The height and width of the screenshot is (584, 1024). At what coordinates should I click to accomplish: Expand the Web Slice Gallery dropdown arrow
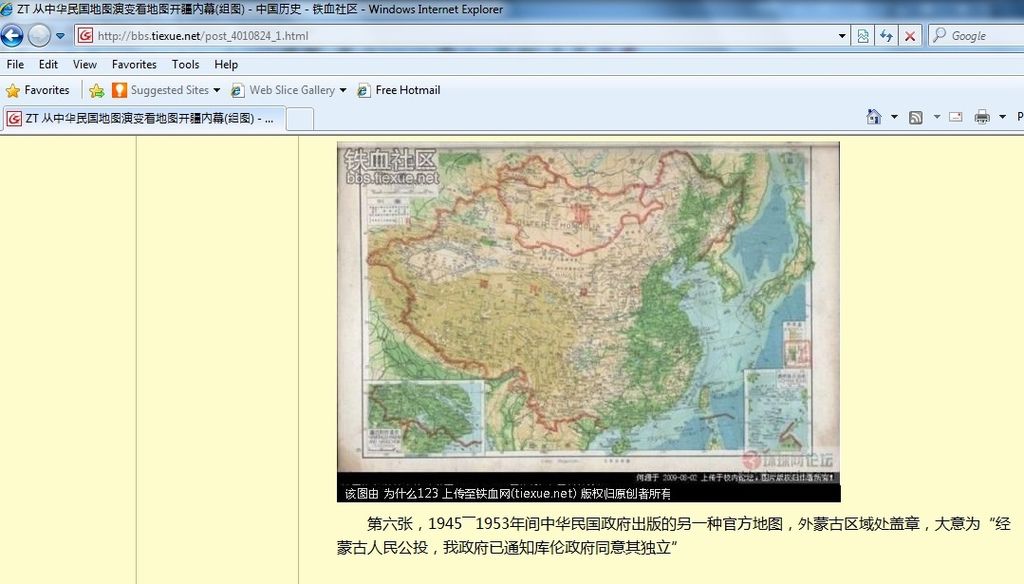[x=343, y=90]
